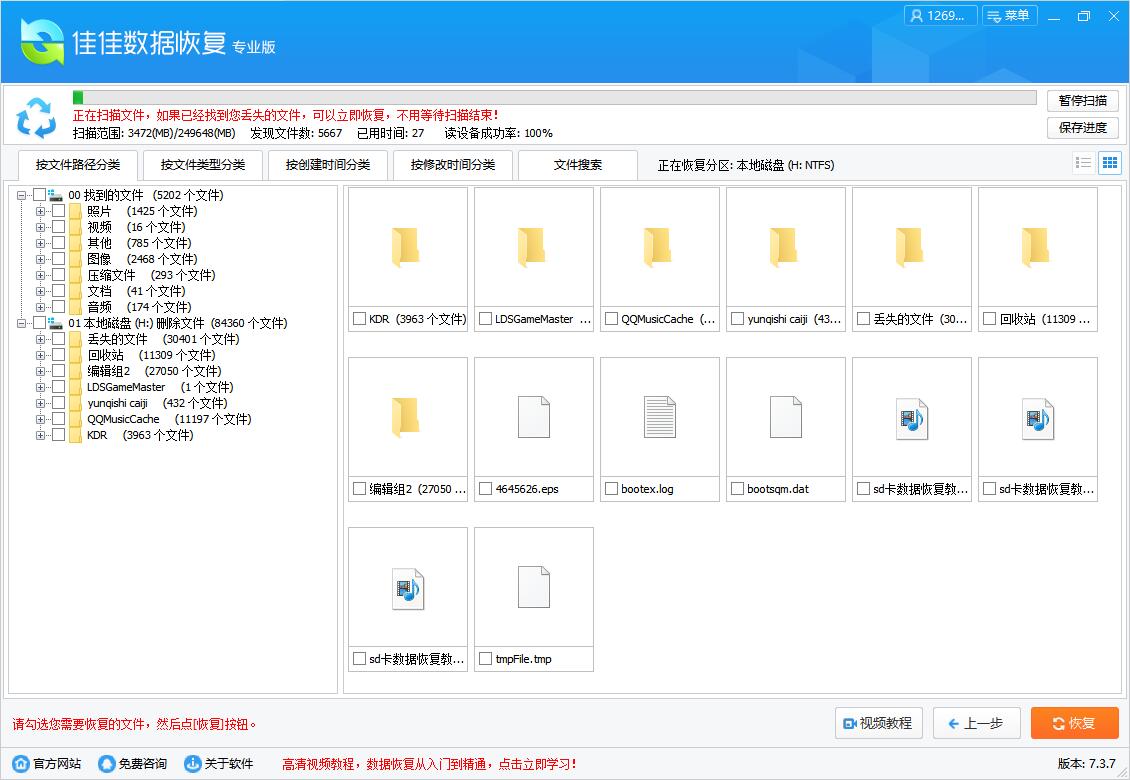Click the 暂停扫描 button
1130x780 pixels.
[x=1082, y=100]
